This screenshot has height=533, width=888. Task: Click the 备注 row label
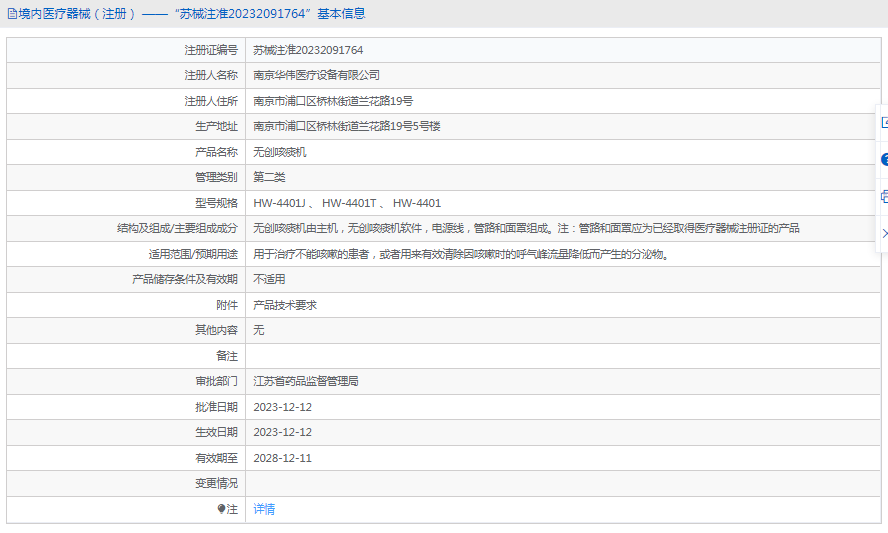[x=227, y=356]
